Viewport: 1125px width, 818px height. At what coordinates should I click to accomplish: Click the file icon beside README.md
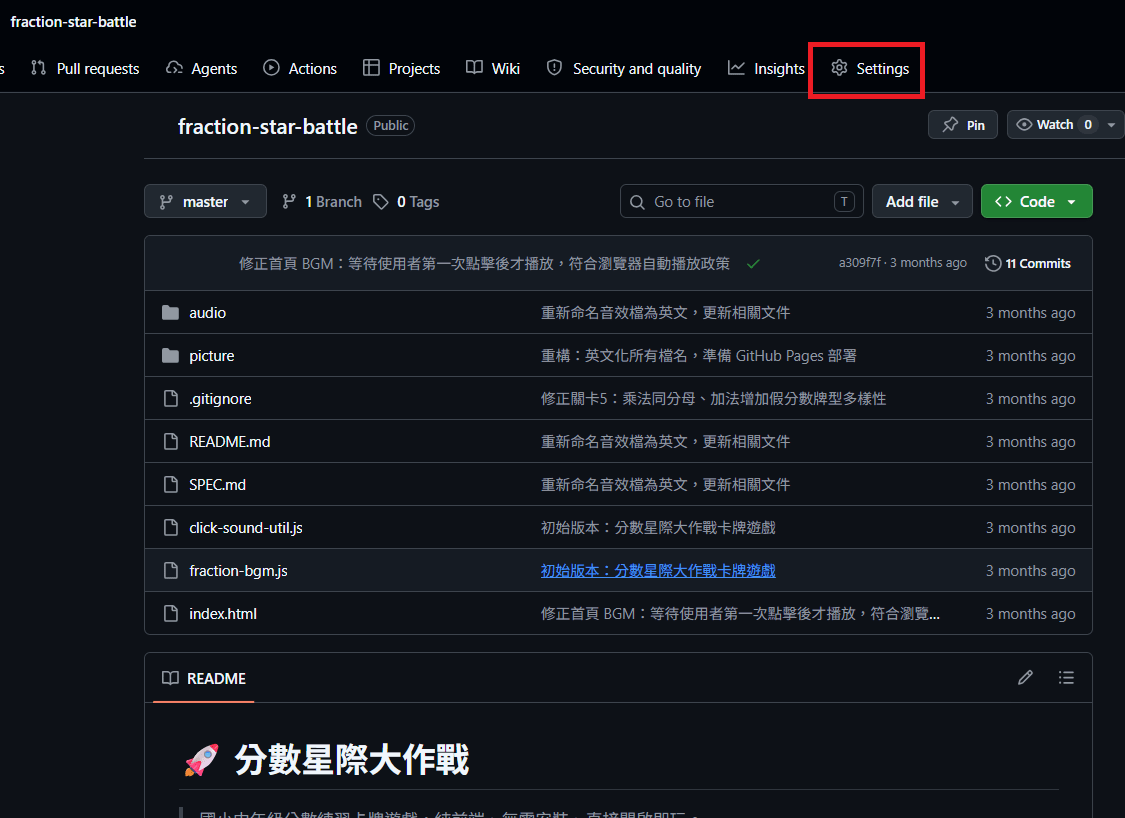pos(171,441)
